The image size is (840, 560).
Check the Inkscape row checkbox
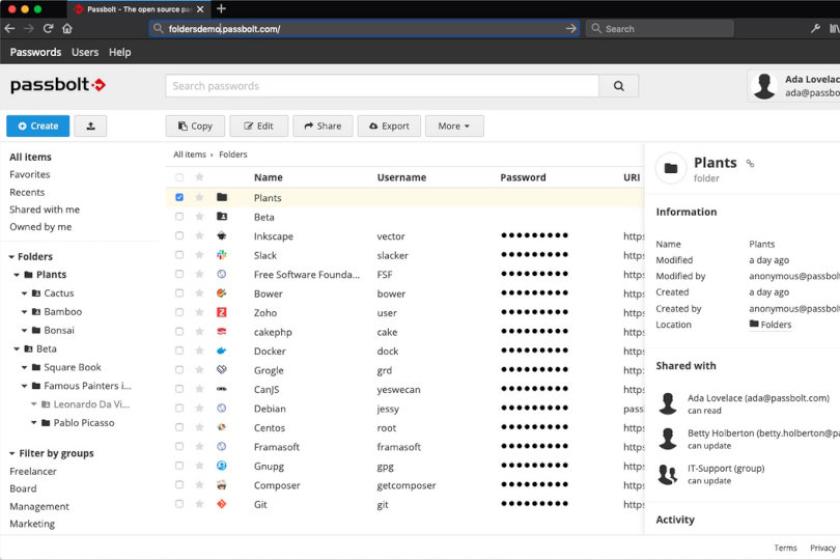[179, 236]
